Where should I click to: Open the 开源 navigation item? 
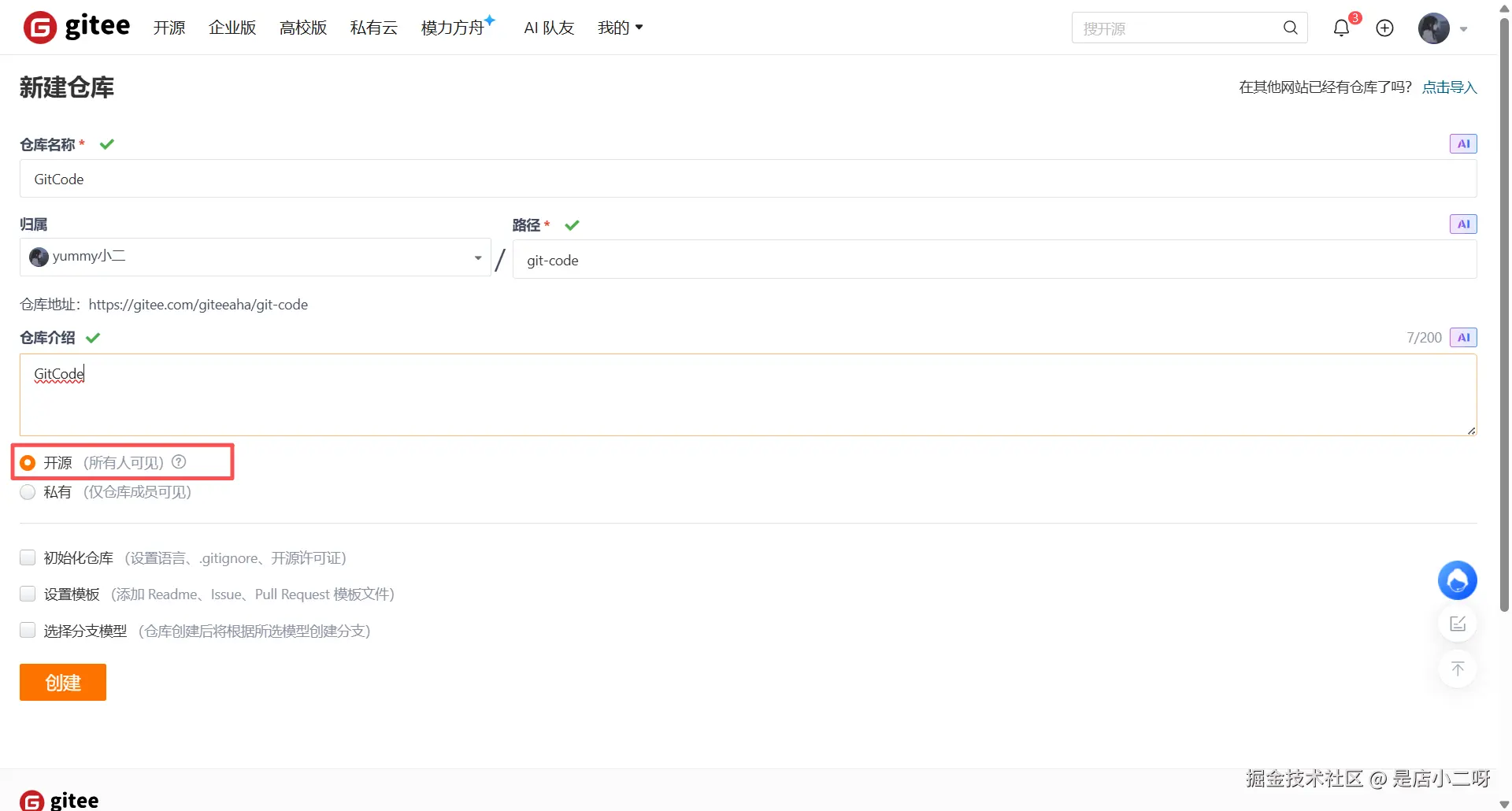[x=169, y=28]
